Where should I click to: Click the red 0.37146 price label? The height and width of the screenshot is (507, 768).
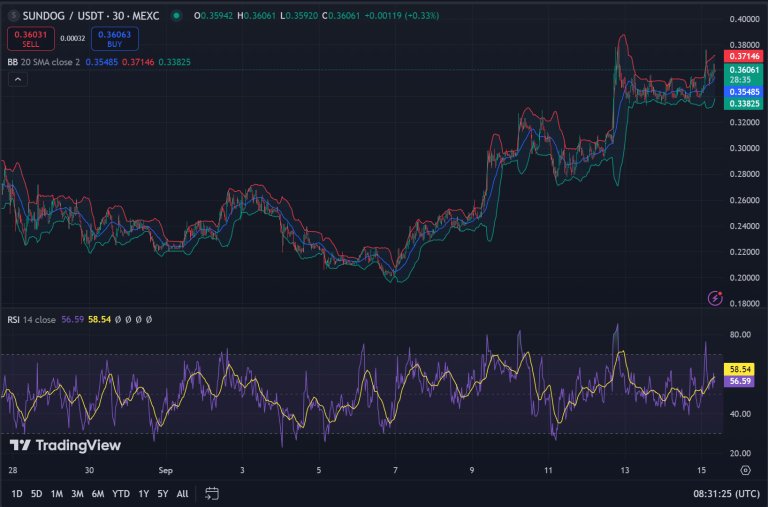[743, 59]
